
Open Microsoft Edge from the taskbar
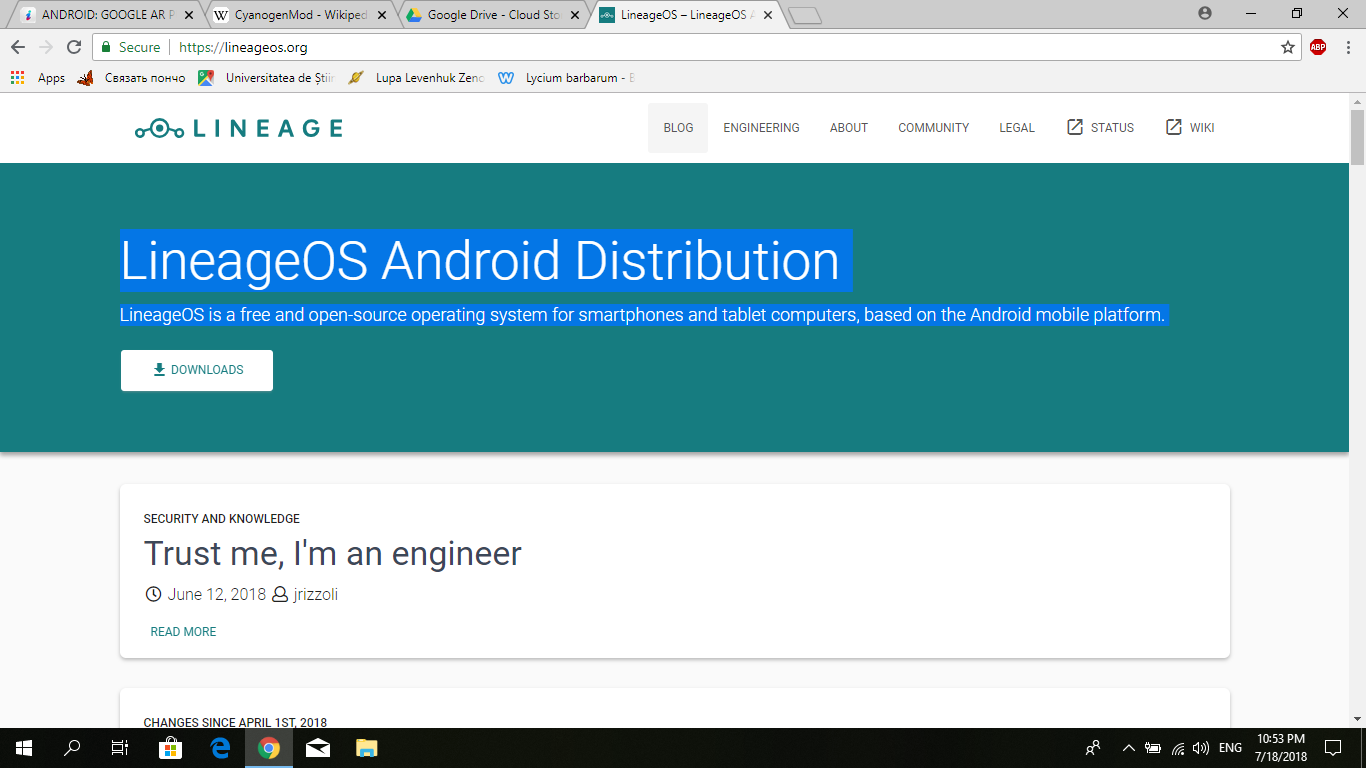pyautogui.click(x=220, y=748)
